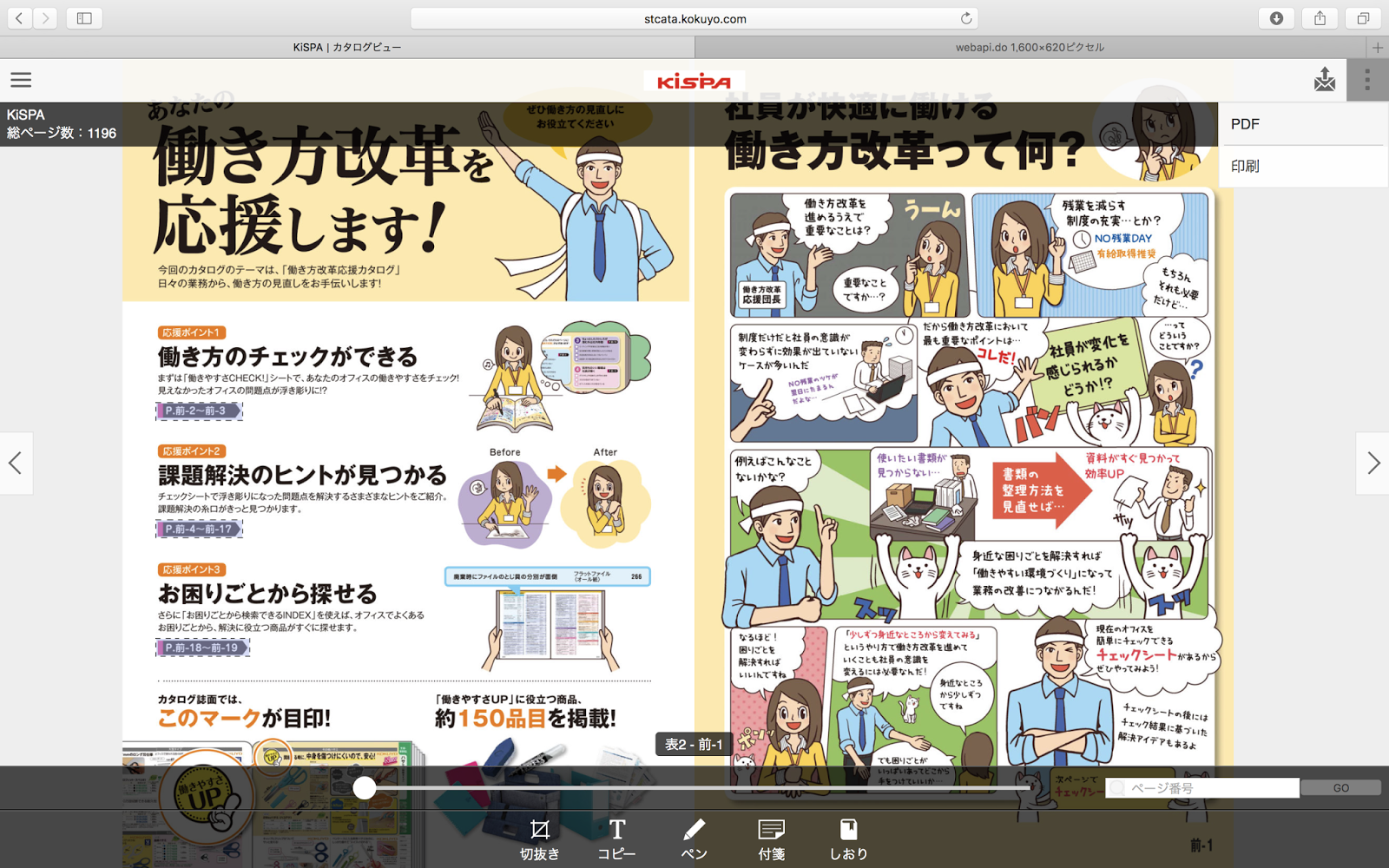This screenshot has height=868, width=1389.
Task: Select the しおり bookmark tool
Action: [848, 839]
